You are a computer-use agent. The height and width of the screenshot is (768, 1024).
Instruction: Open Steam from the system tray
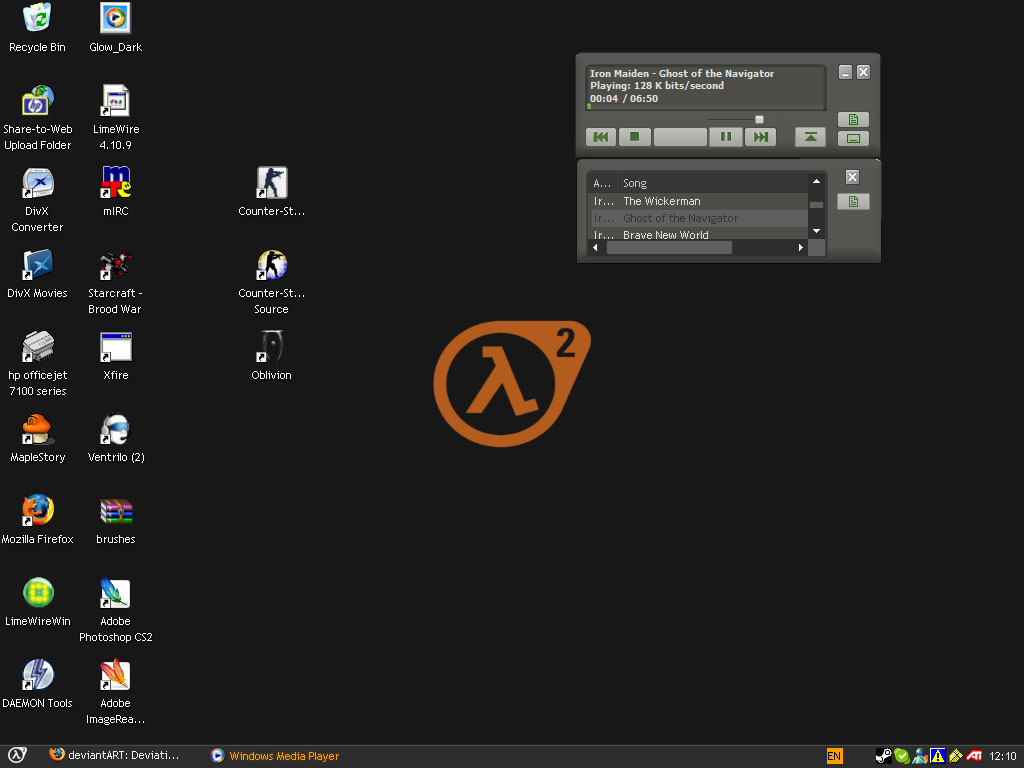tap(885, 755)
